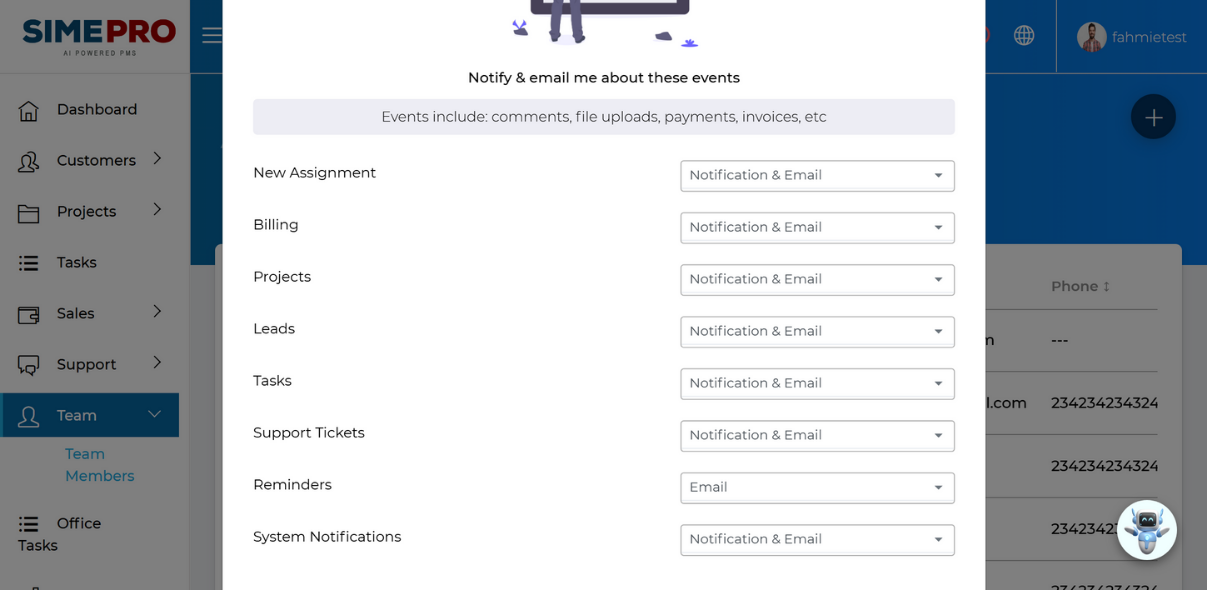Click the plus add button
The height and width of the screenshot is (590, 1207).
[x=1153, y=117]
